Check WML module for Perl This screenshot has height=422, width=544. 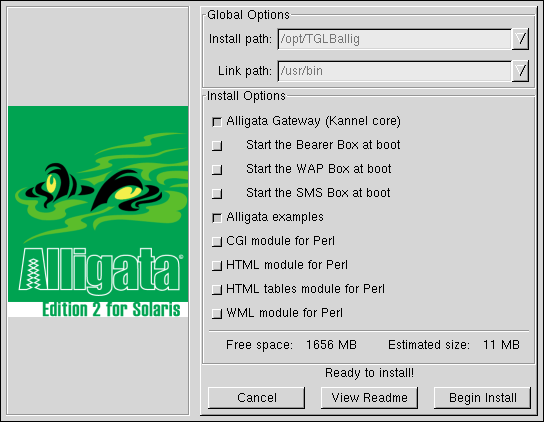[217, 314]
